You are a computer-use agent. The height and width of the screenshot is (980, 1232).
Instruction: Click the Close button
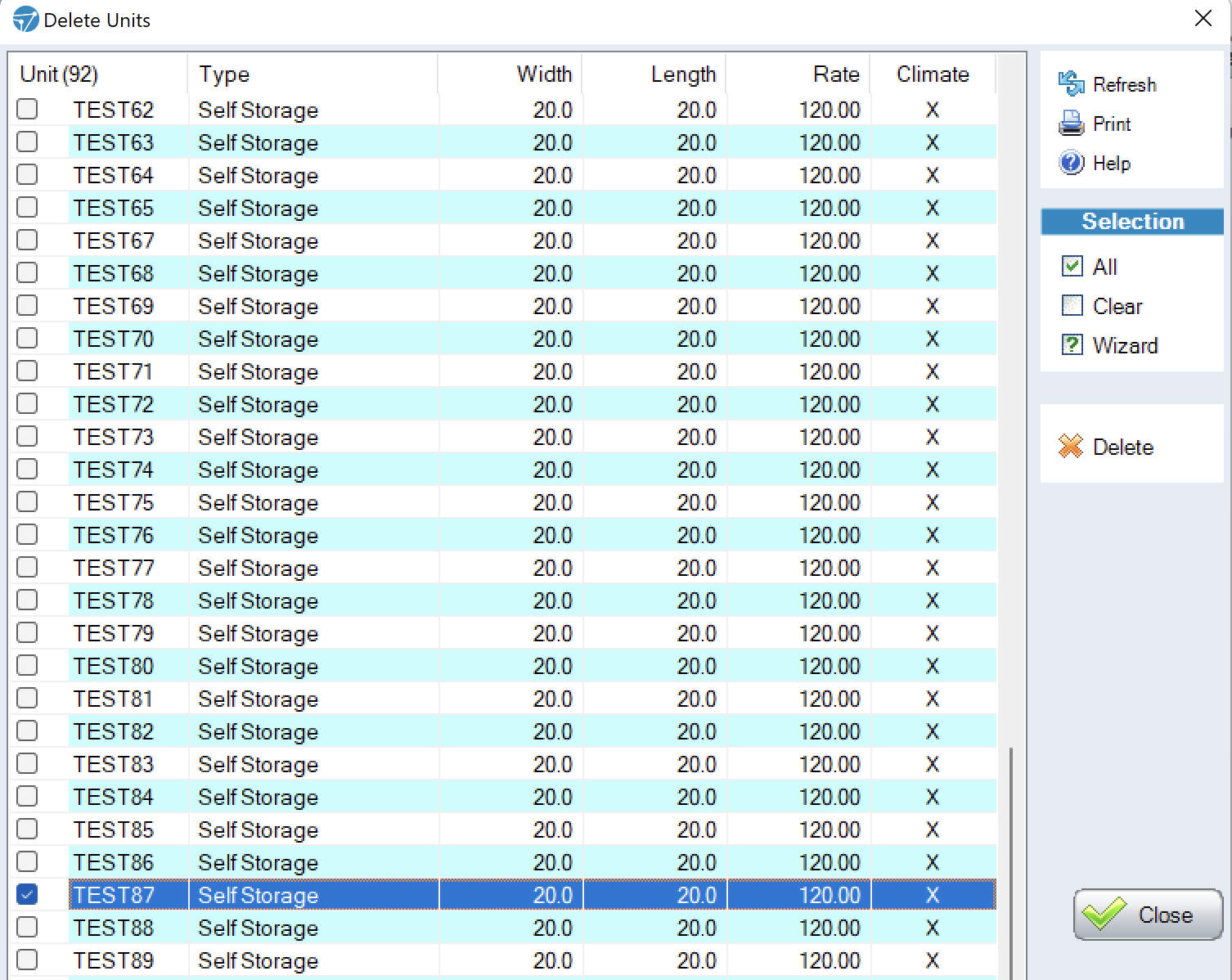[x=1148, y=914]
